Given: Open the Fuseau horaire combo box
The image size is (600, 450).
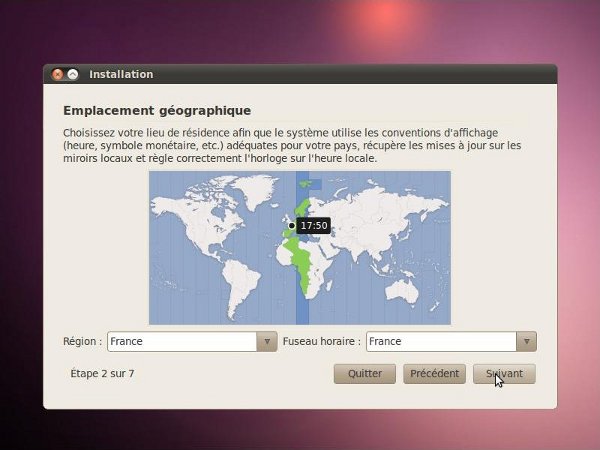Looking at the screenshot, I should pos(441,341).
